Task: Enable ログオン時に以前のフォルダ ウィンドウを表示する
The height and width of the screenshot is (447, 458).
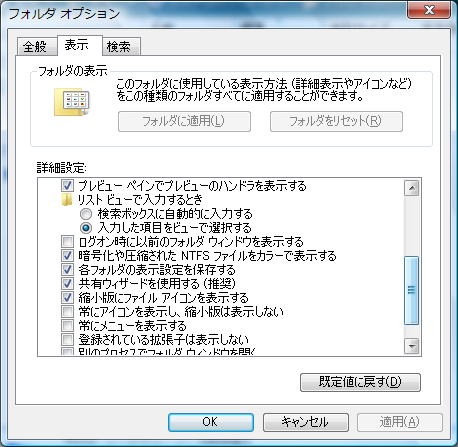Action: 67,241
